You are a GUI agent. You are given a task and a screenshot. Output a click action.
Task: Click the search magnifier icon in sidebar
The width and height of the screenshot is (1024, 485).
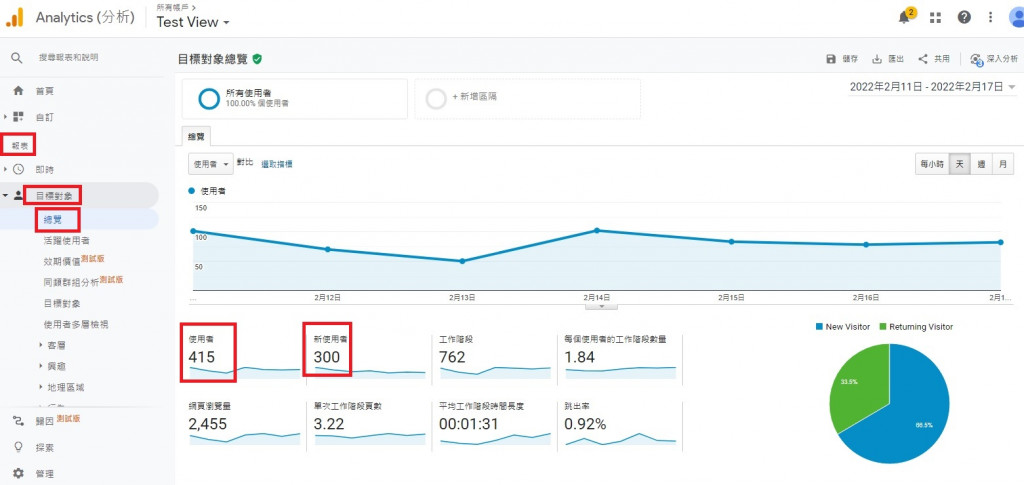[x=17, y=58]
